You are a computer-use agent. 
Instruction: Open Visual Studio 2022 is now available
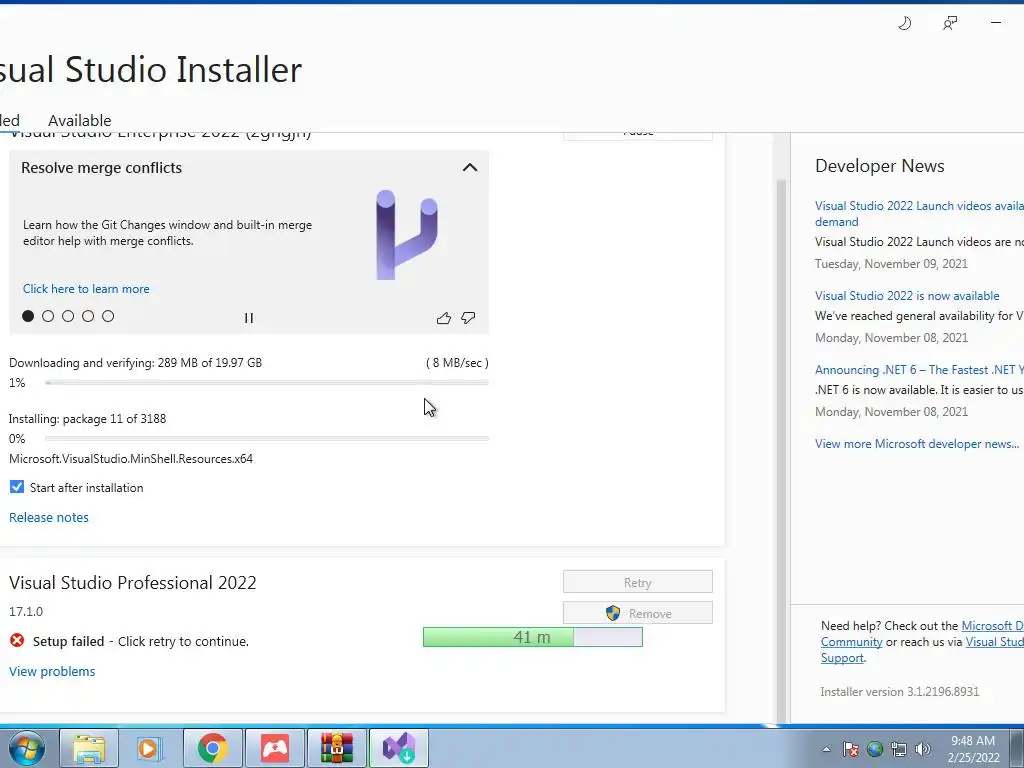(907, 296)
